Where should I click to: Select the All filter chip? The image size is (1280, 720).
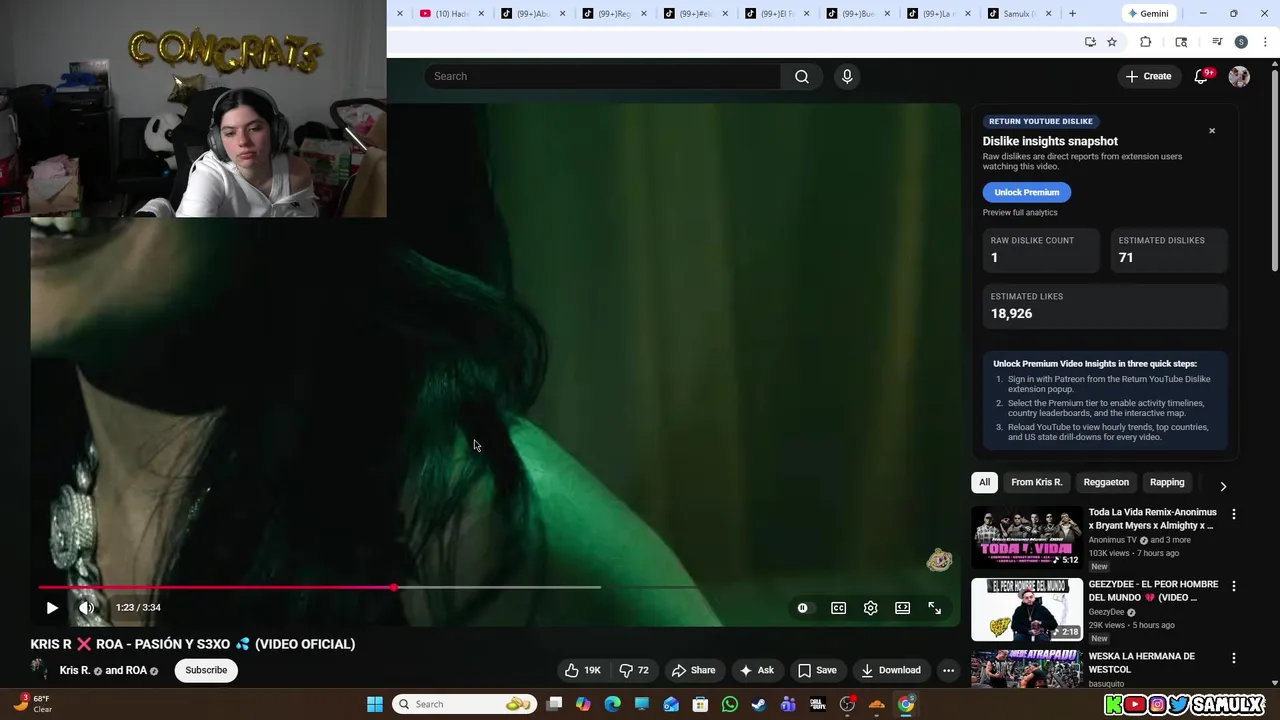(984, 482)
